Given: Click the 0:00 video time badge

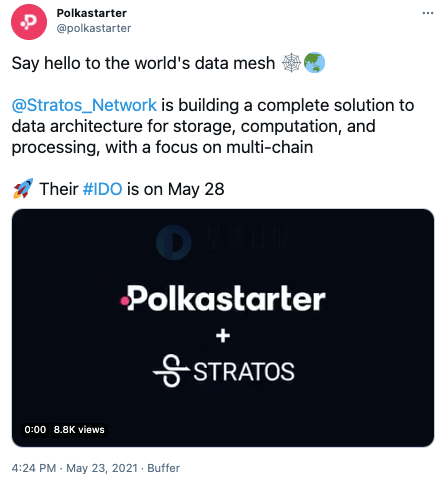Looking at the screenshot, I should [35, 429].
